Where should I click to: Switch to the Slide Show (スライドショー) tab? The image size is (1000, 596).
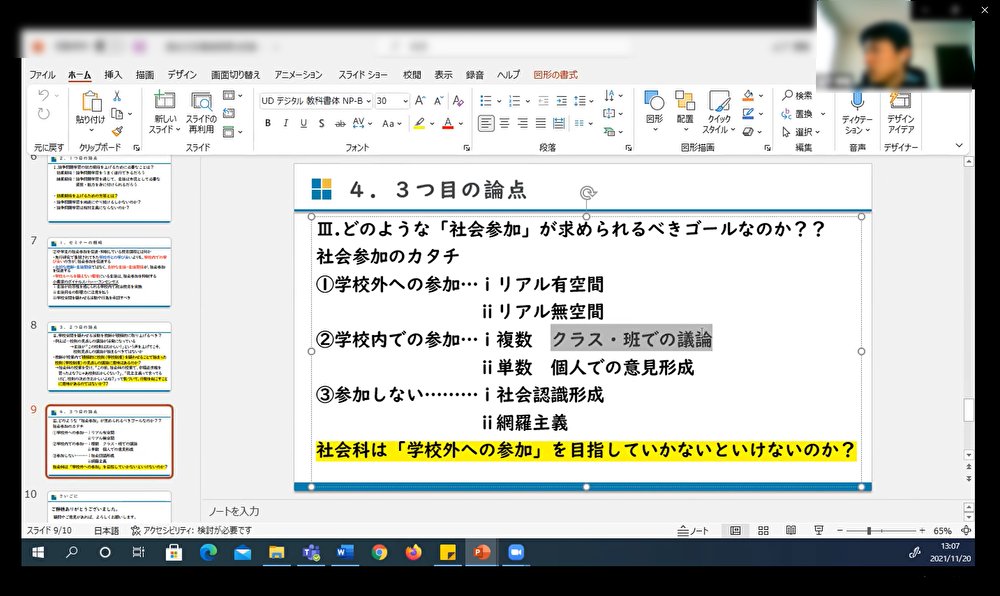tap(363, 75)
